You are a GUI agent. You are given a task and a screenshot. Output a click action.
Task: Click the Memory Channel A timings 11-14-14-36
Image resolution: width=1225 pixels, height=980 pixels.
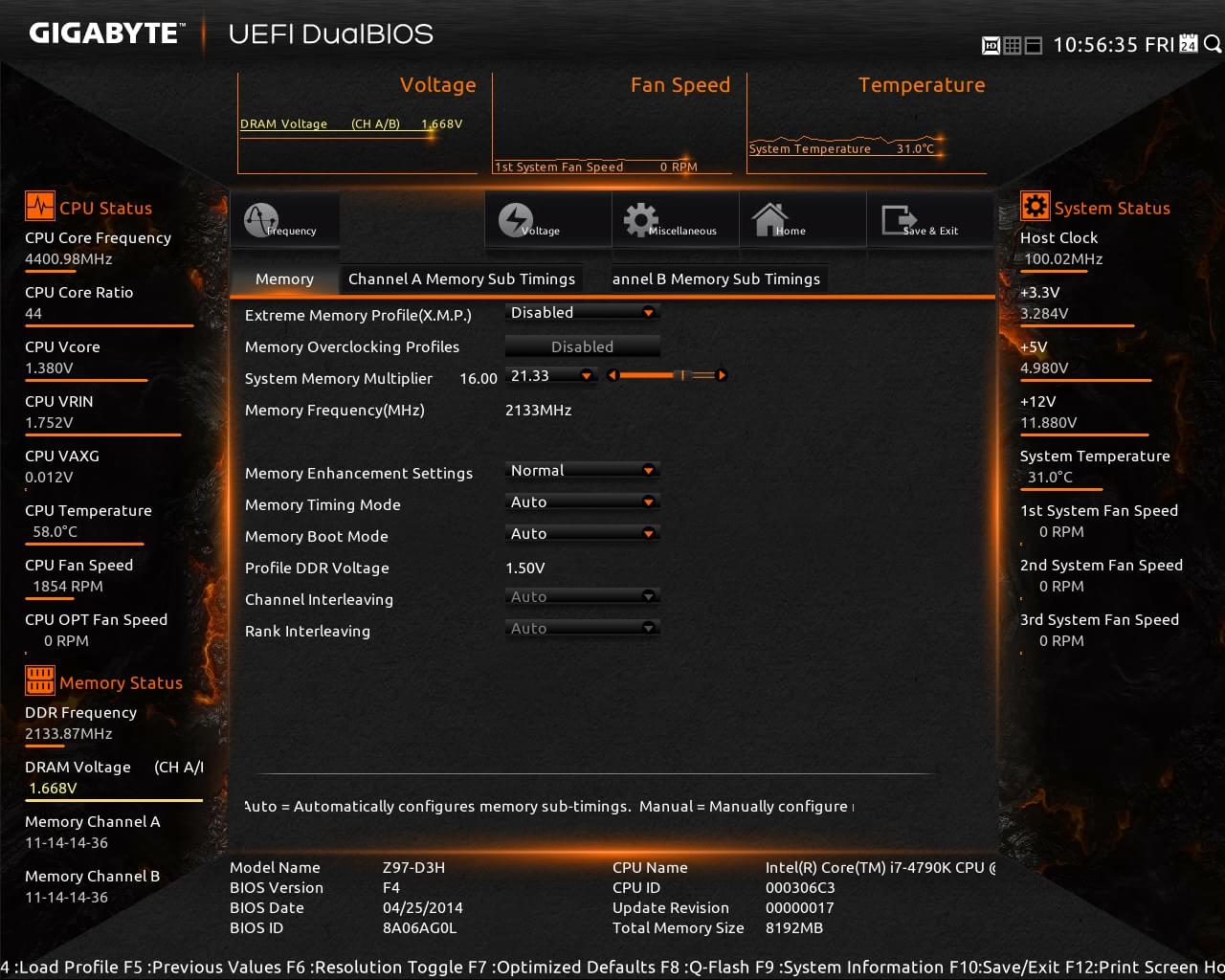pyautogui.click(x=67, y=842)
